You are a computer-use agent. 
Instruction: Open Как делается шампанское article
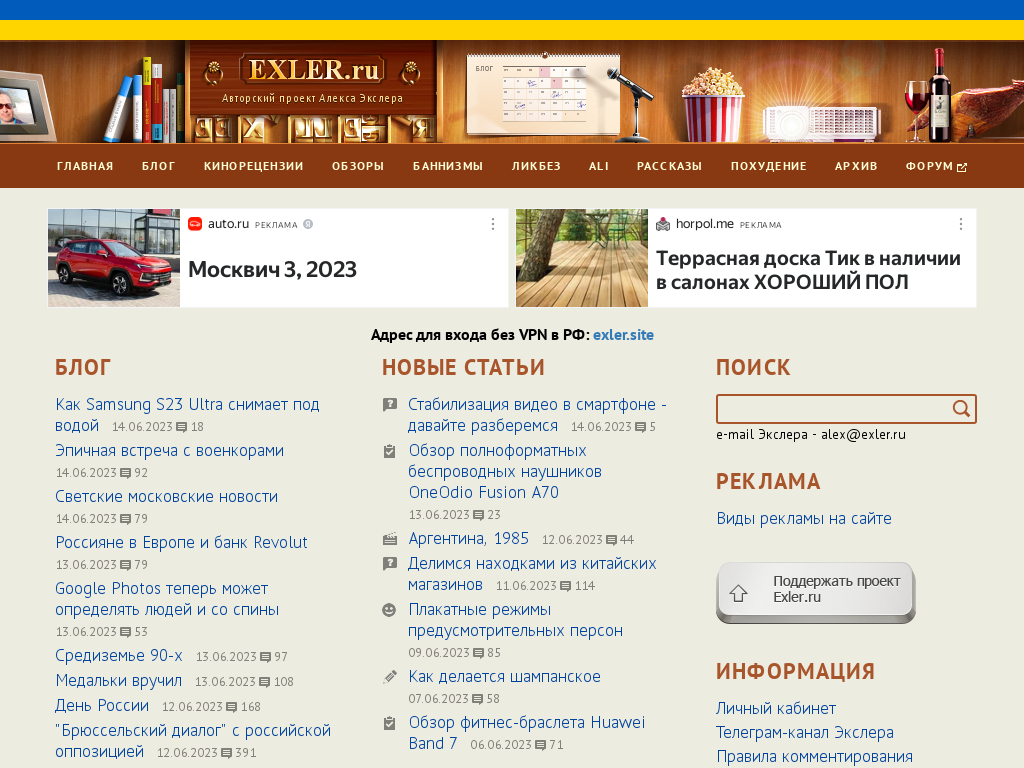point(504,677)
